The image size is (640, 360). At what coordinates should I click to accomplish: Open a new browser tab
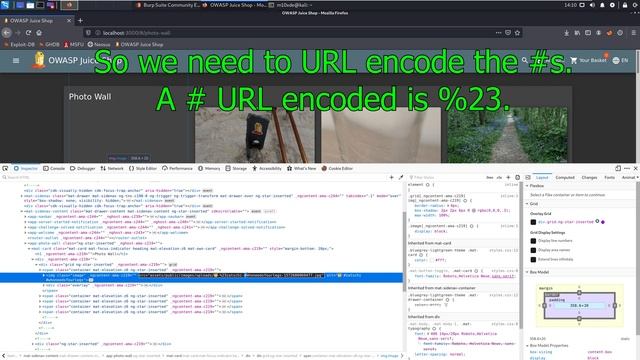(x=80, y=20)
